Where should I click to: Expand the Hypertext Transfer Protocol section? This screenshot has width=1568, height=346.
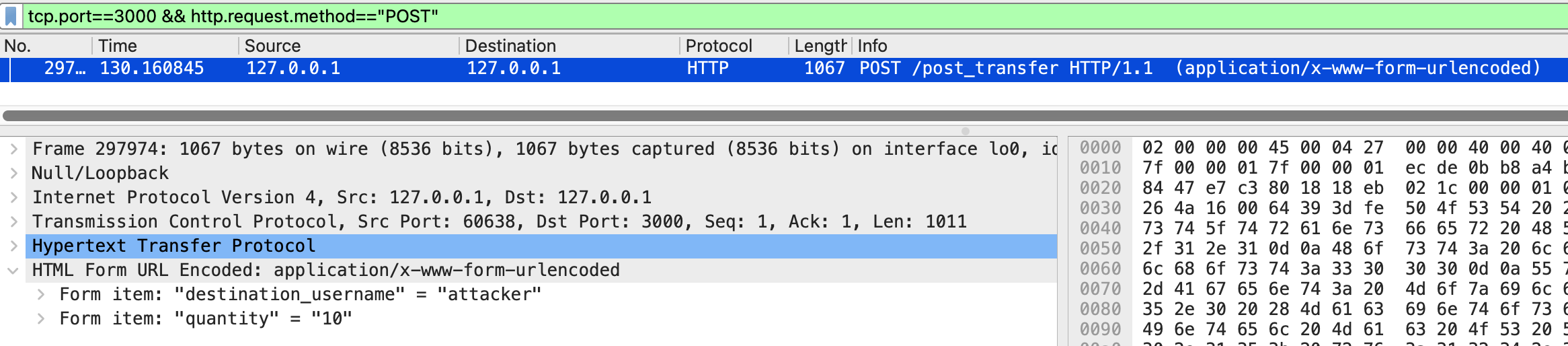[13, 246]
